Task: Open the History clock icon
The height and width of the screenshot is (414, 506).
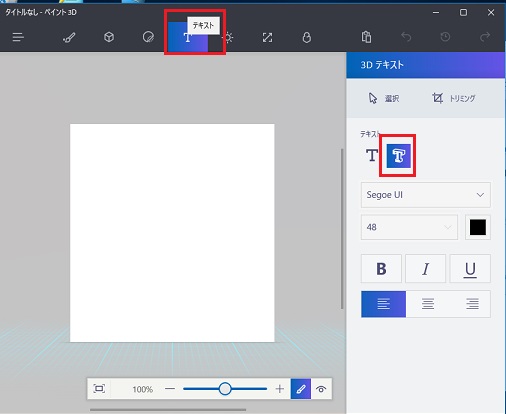Action: (445, 37)
